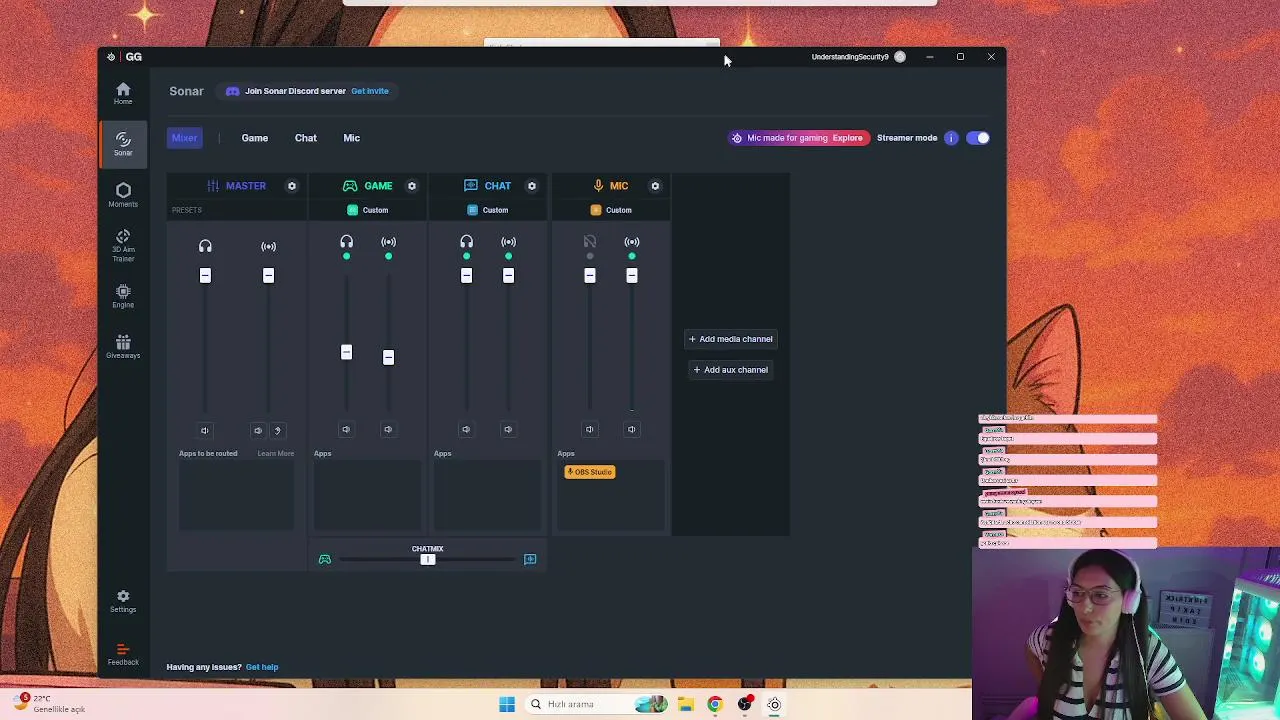Click the Chat headphones volume fader handle
The width and height of the screenshot is (1280, 720).
tap(466, 275)
